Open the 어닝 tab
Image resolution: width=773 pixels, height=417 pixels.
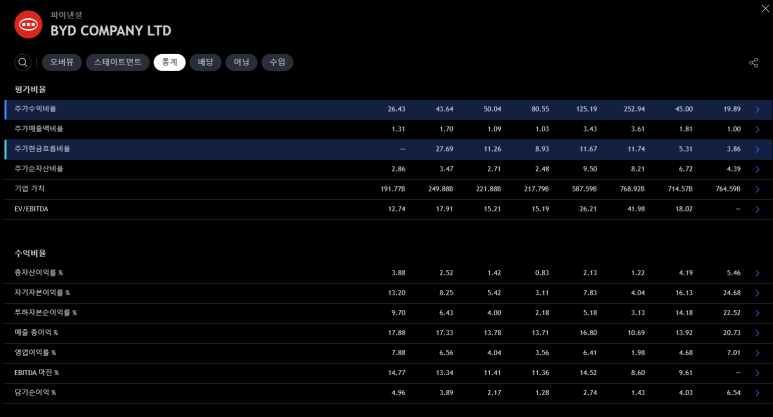241,62
